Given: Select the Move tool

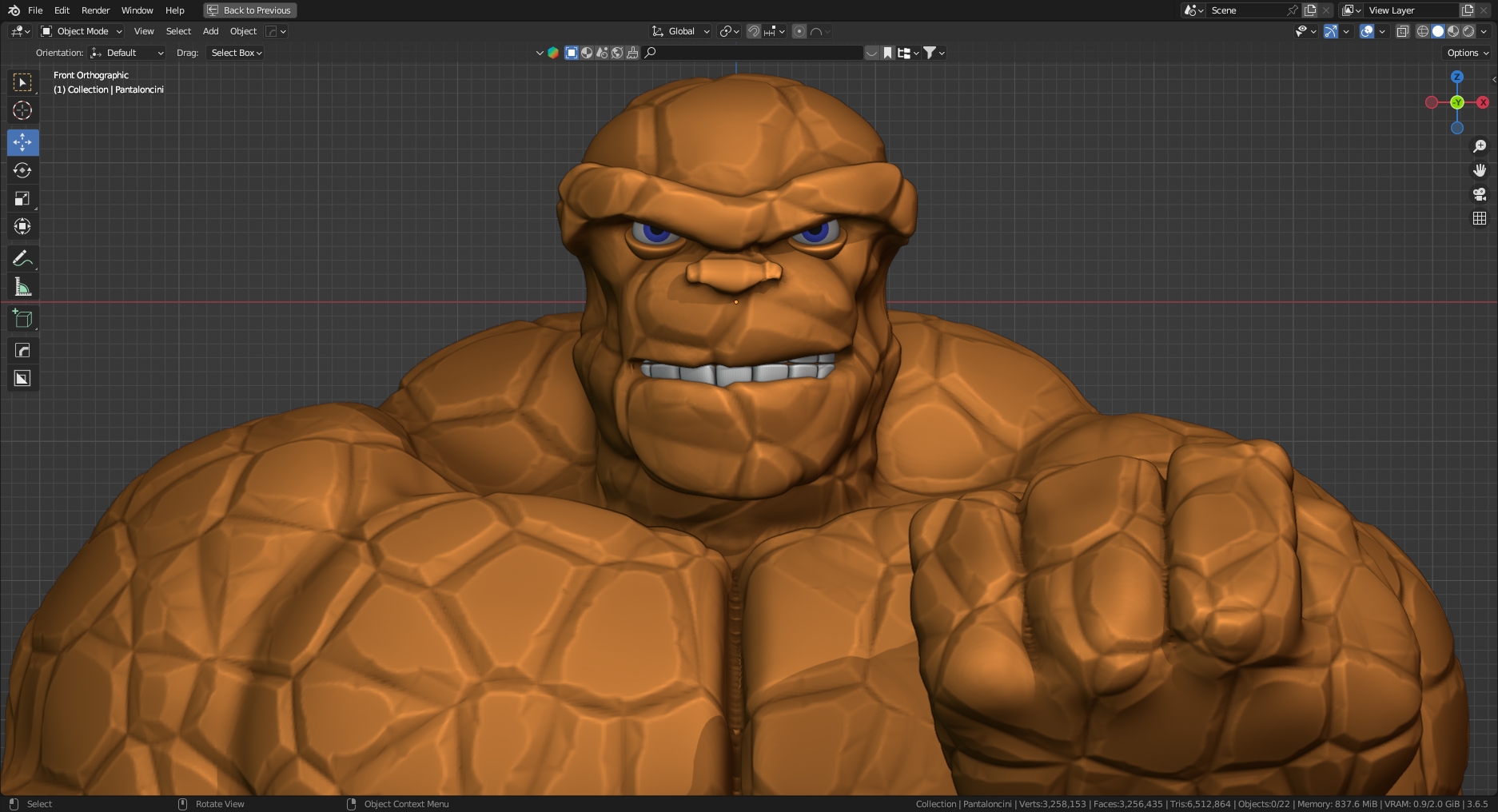Looking at the screenshot, I should 22,142.
